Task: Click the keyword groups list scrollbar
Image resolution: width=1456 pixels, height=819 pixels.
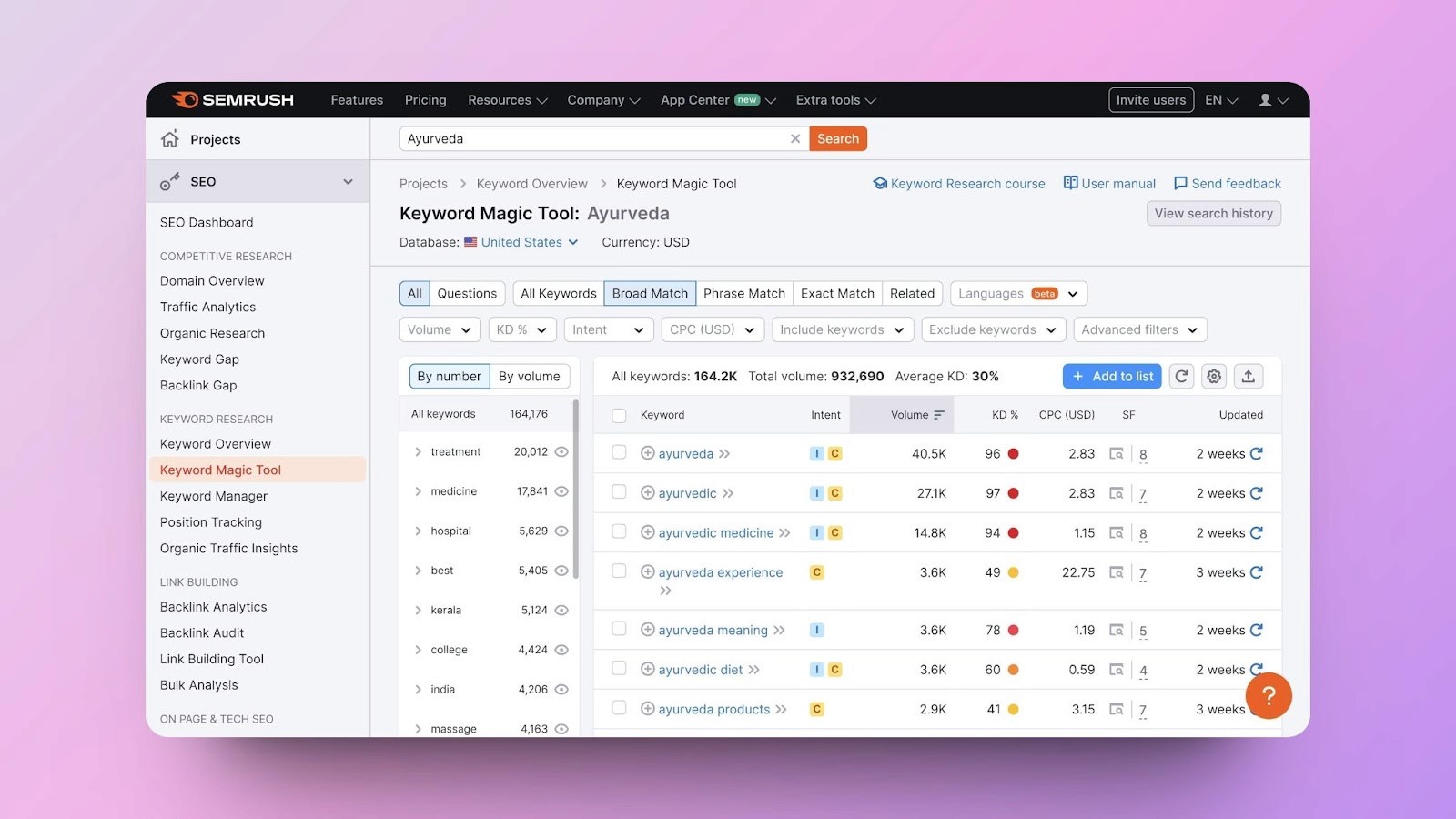Action: click(575, 491)
